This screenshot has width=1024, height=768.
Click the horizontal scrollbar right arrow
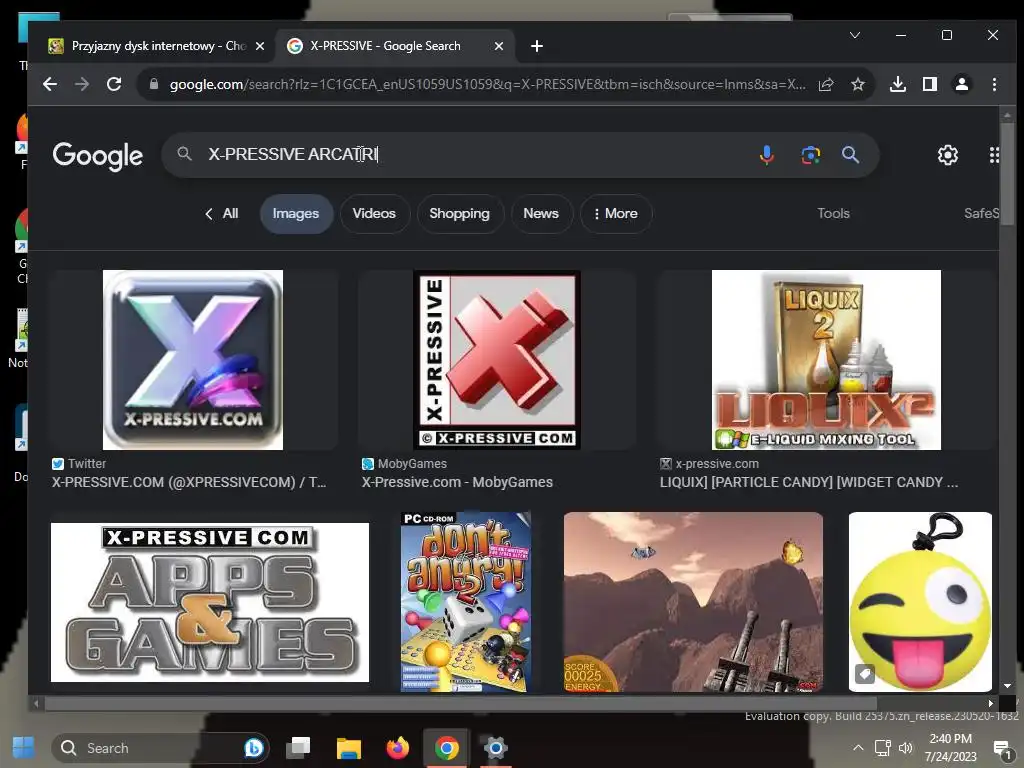click(x=991, y=703)
